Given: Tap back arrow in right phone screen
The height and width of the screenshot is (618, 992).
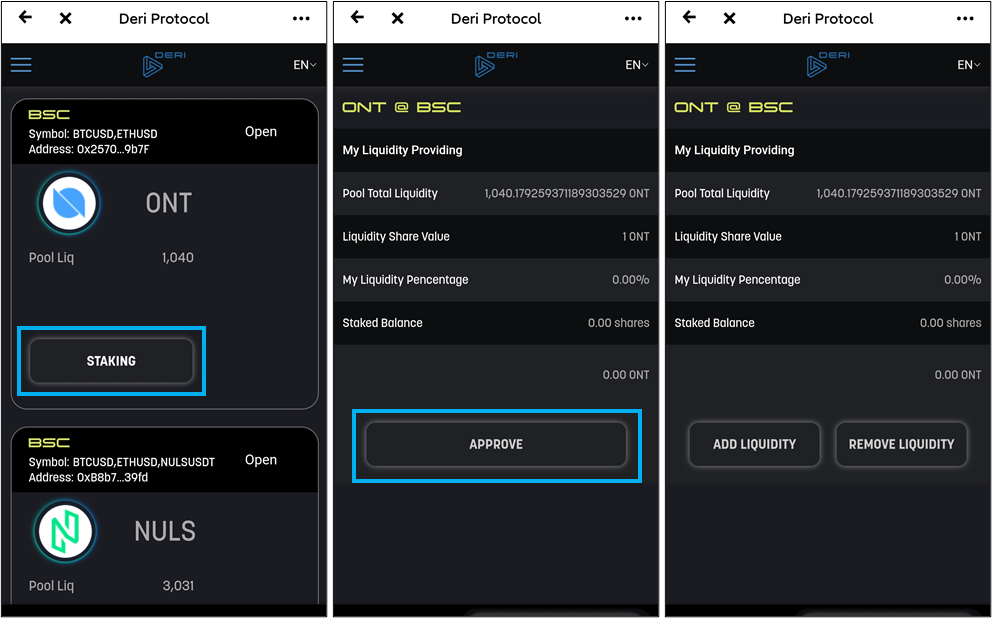Looking at the screenshot, I should (x=690, y=18).
